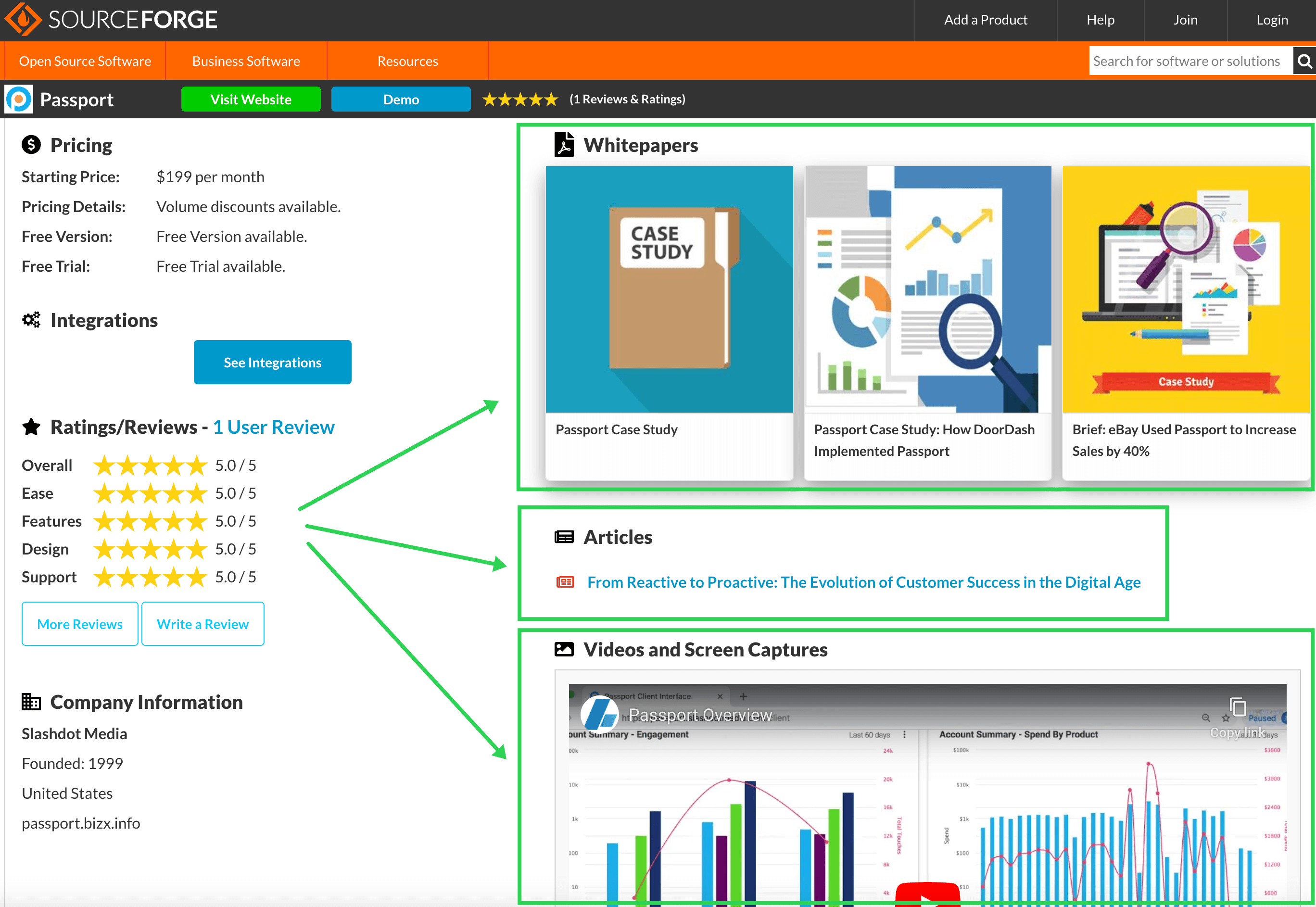Open the From Reactive to Proactive article link
Screen dimensions: 1316x907
[864, 582]
